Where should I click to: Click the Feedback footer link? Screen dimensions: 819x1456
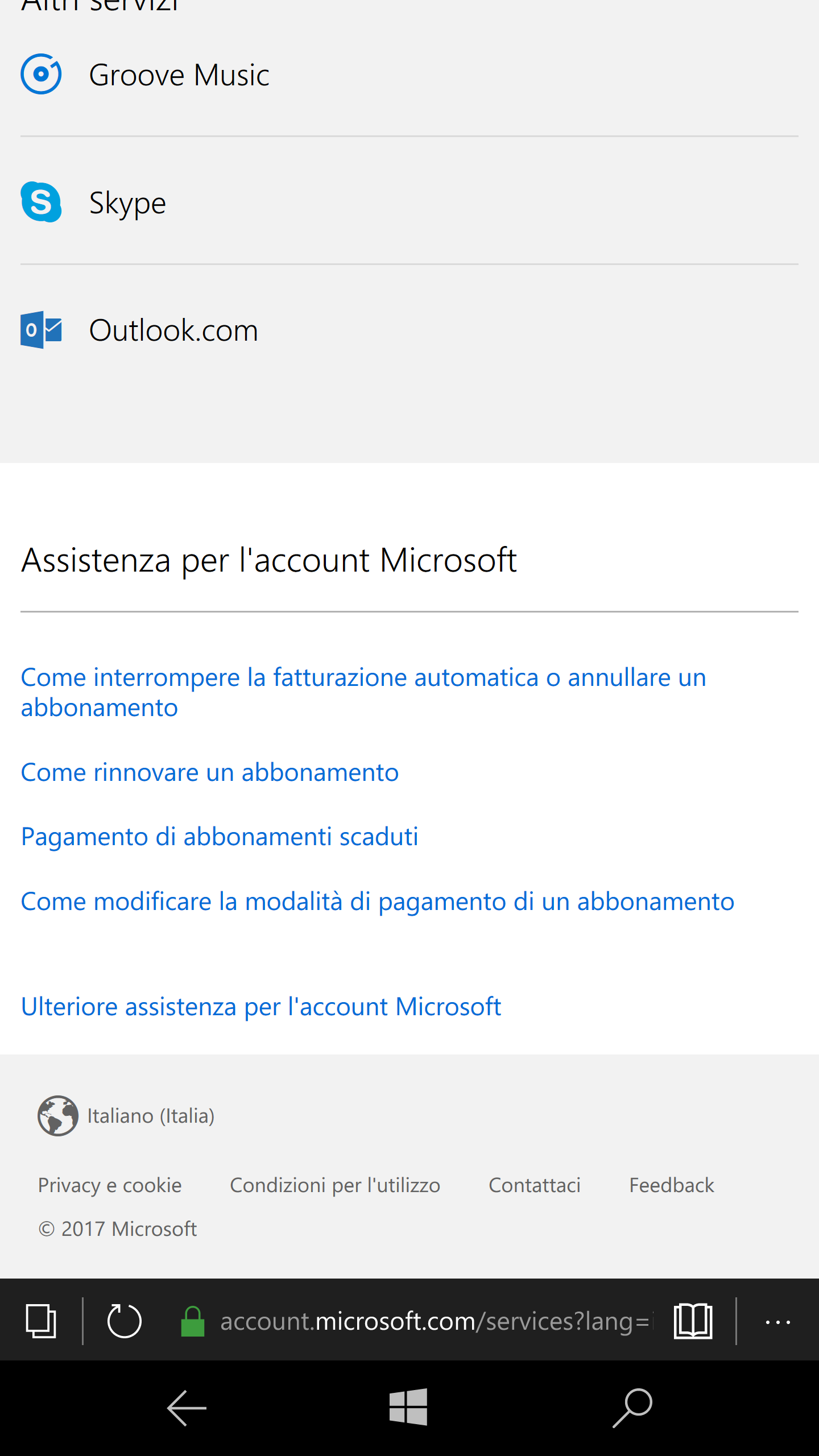[x=671, y=1185]
